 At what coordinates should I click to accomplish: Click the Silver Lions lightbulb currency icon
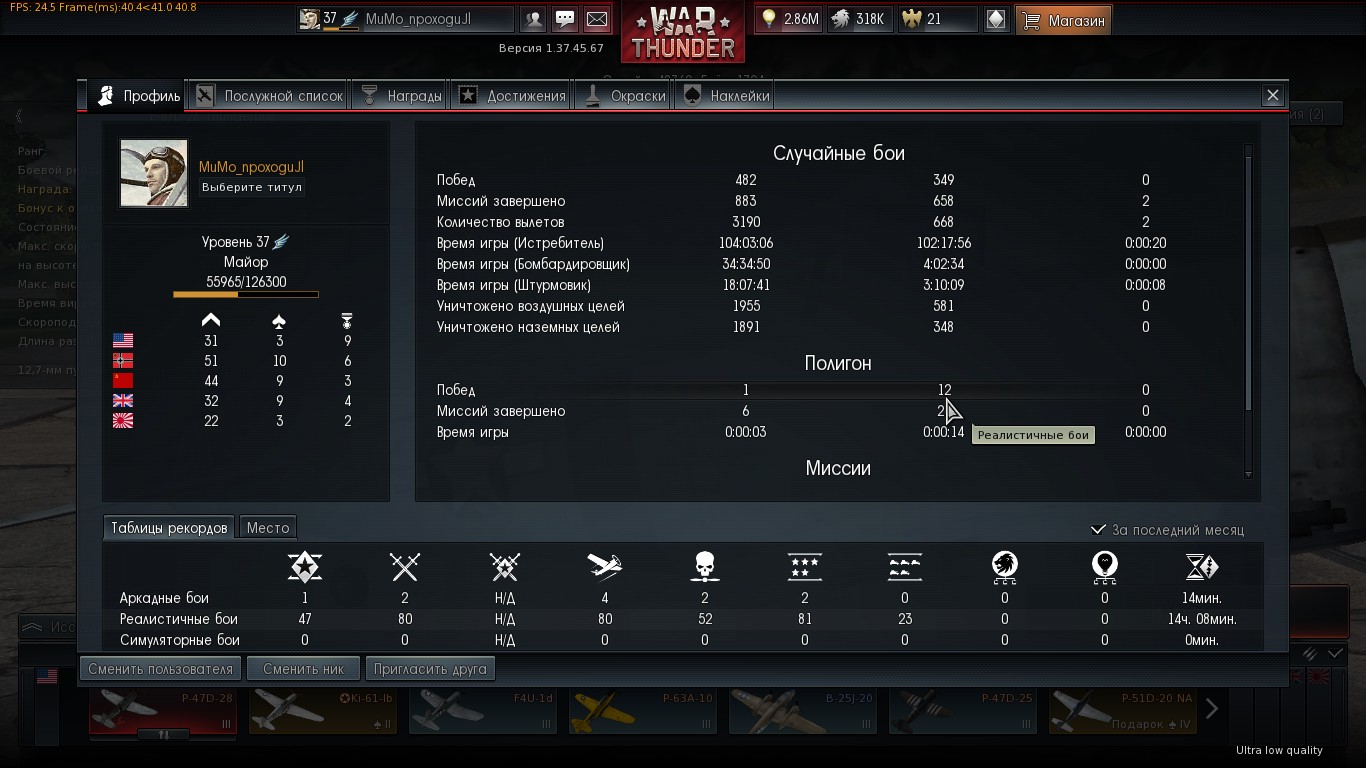pyautogui.click(x=769, y=19)
